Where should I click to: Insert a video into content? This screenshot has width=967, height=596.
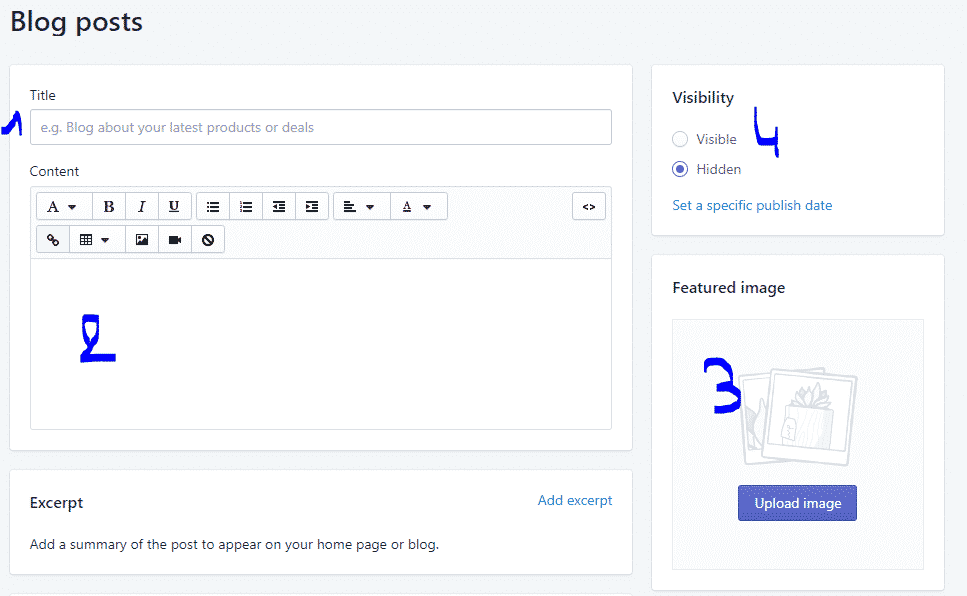point(175,240)
